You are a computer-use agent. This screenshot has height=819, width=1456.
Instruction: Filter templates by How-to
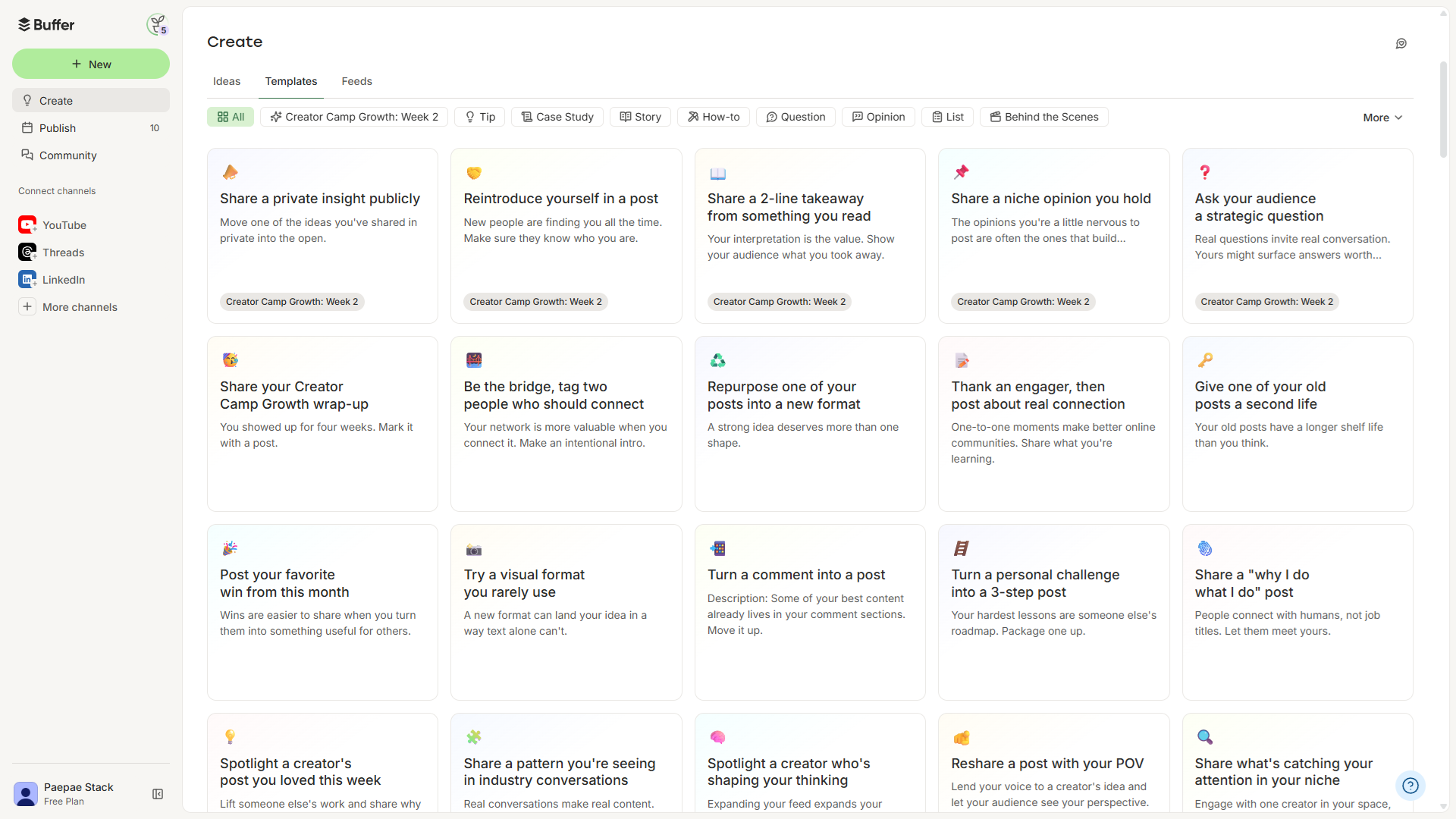coord(714,117)
